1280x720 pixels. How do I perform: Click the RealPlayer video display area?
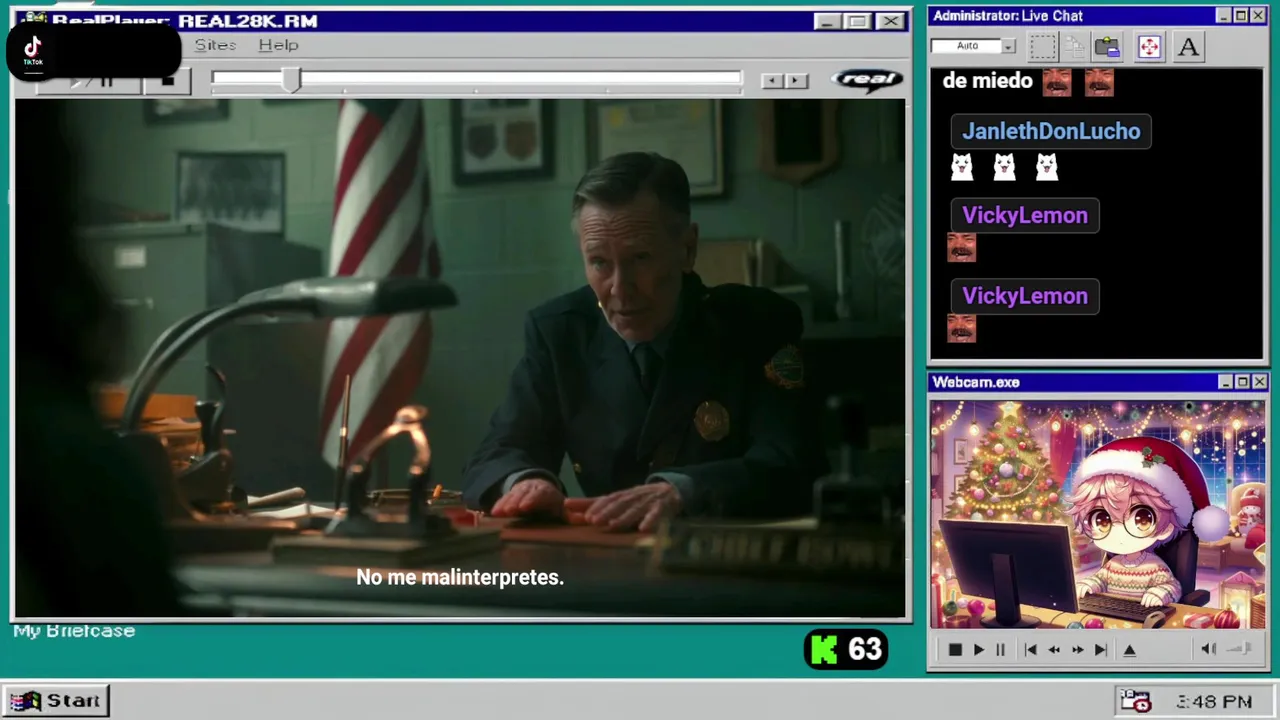tap(460, 358)
